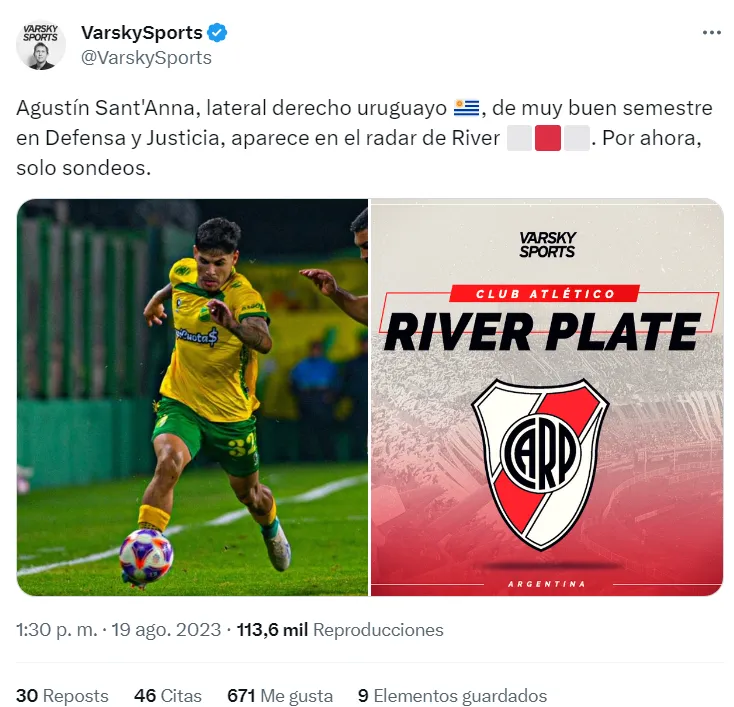Open the Defensa y Justicia player photo
734x707 pixels.
[192, 398]
